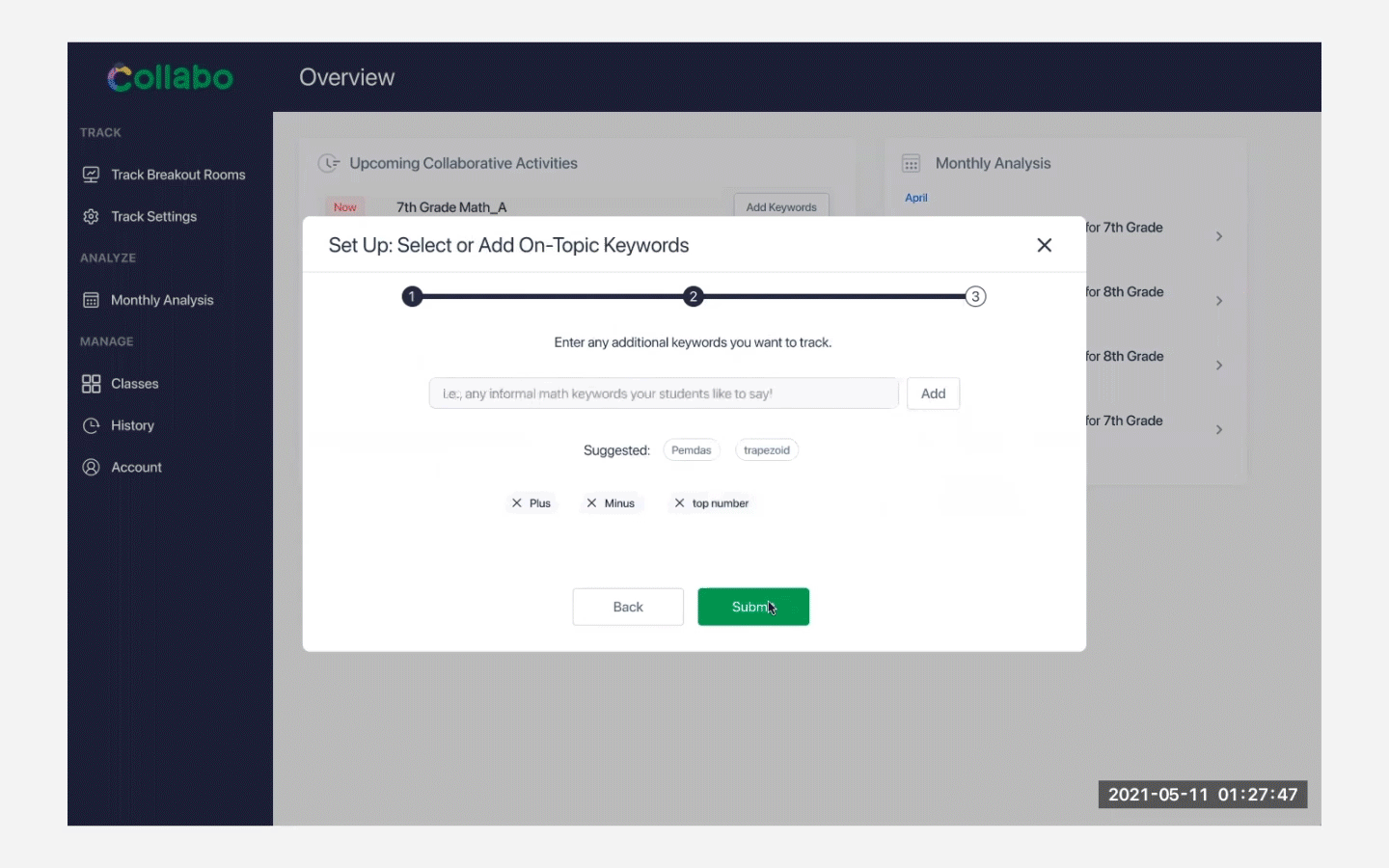Screen dimensions: 1389x868
Task: Click the Account user icon
Action: pyautogui.click(x=91, y=467)
